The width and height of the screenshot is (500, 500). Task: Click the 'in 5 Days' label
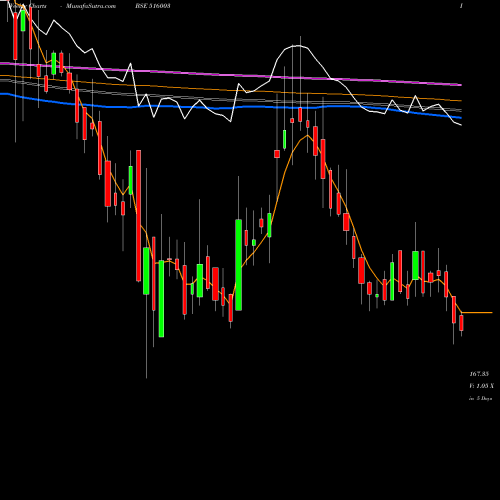click(481, 398)
